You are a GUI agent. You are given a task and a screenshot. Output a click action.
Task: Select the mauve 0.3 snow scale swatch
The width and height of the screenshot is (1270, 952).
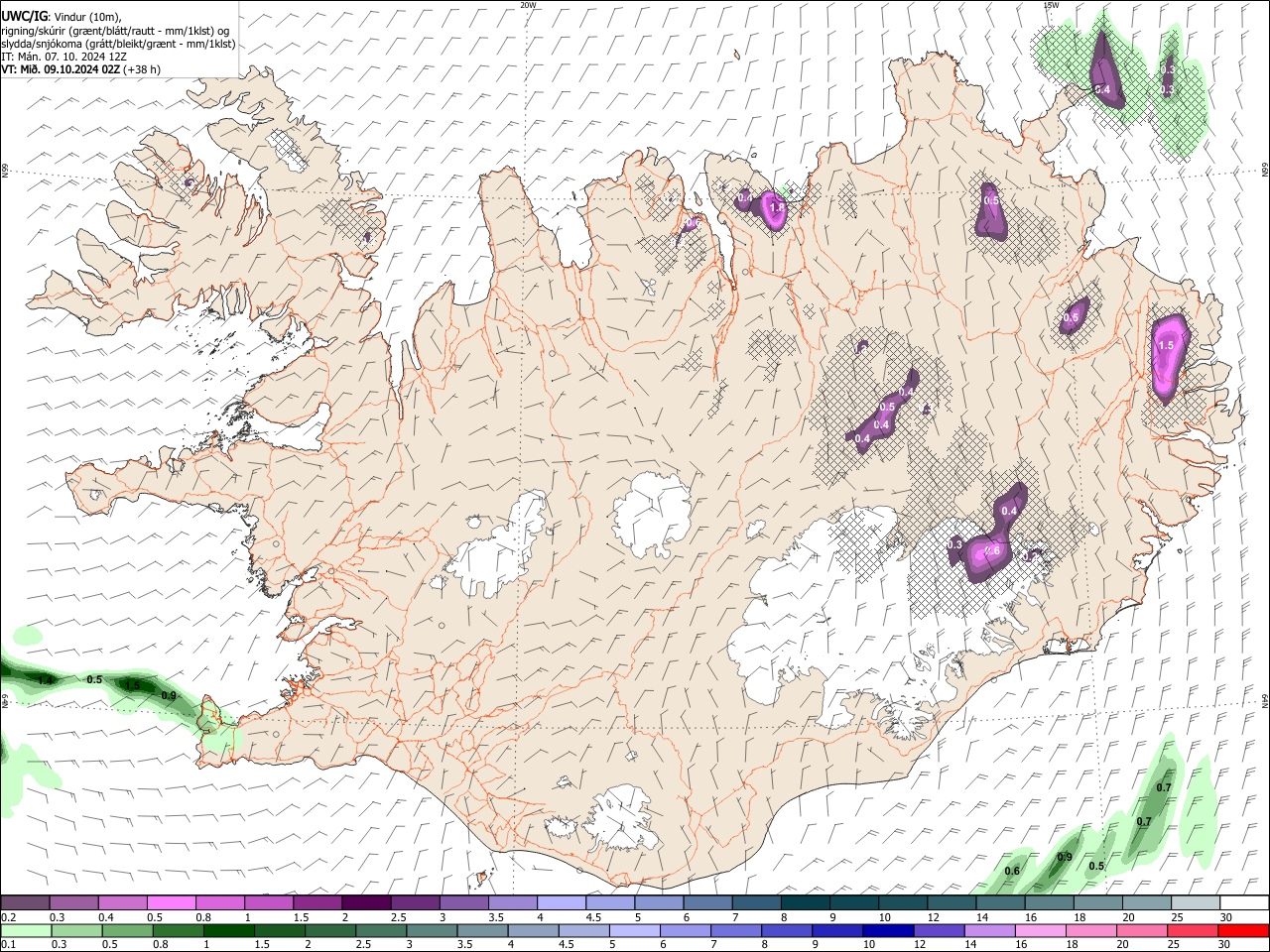pyautogui.click(x=73, y=902)
